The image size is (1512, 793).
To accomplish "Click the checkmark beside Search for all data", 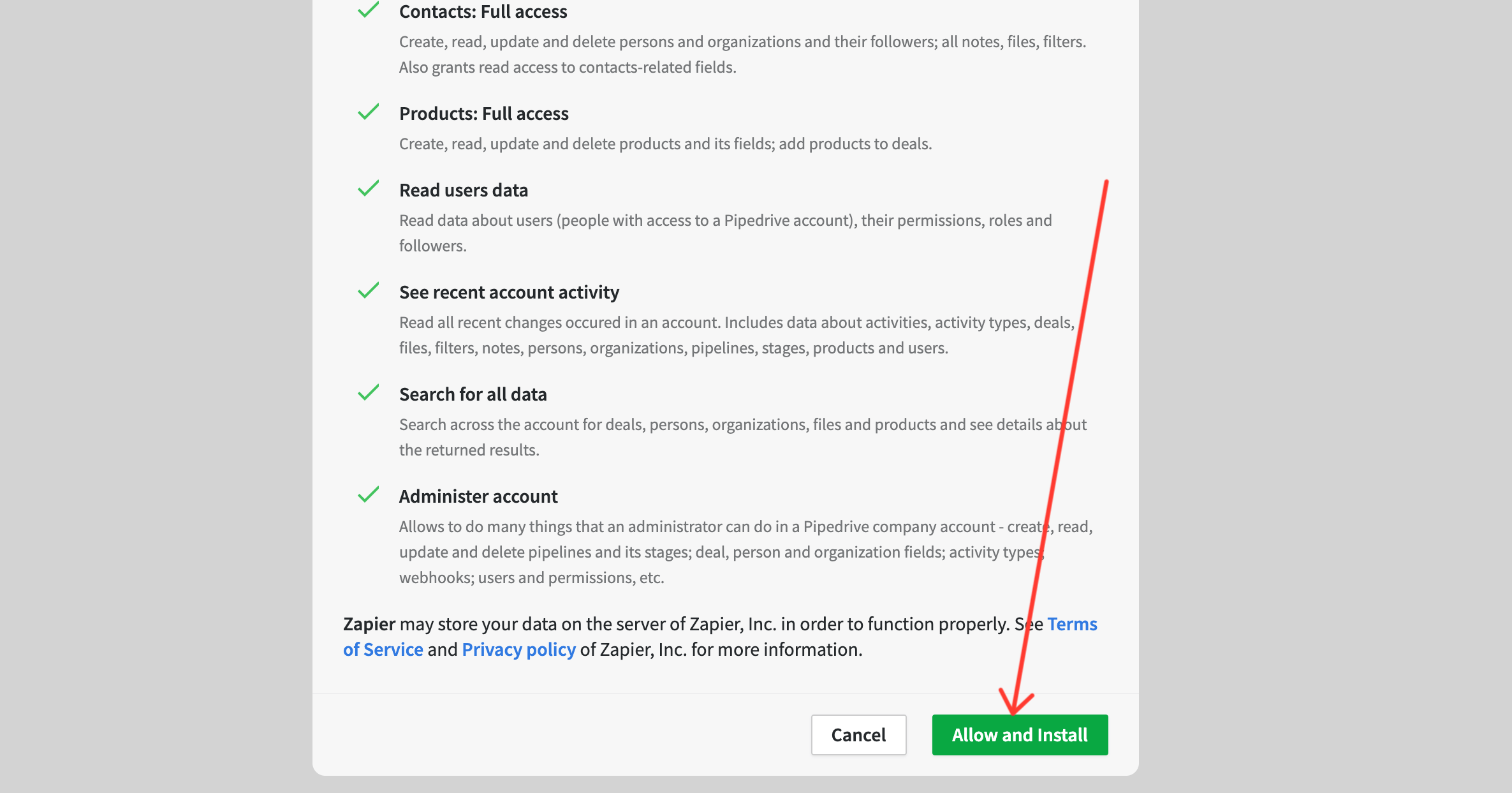I will point(369,393).
